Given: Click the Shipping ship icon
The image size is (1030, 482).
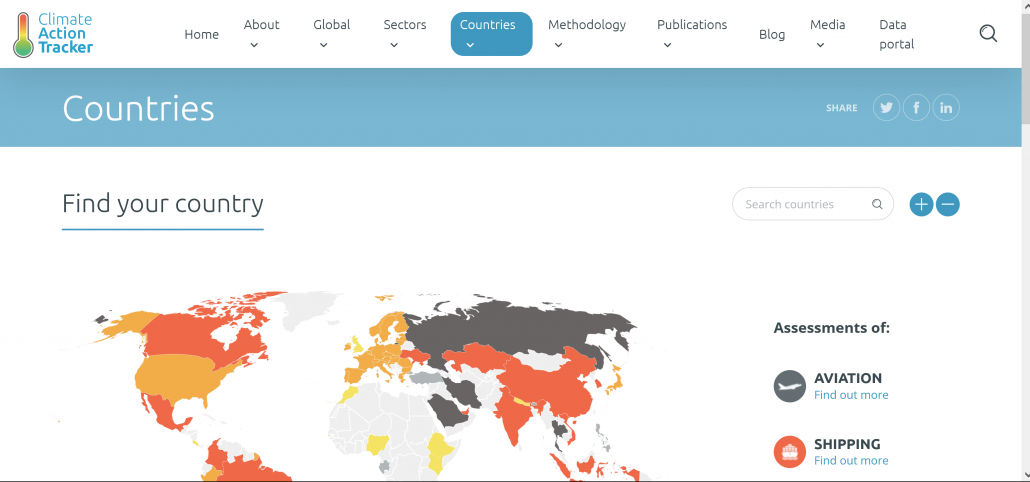Looking at the screenshot, I should coord(790,452).
